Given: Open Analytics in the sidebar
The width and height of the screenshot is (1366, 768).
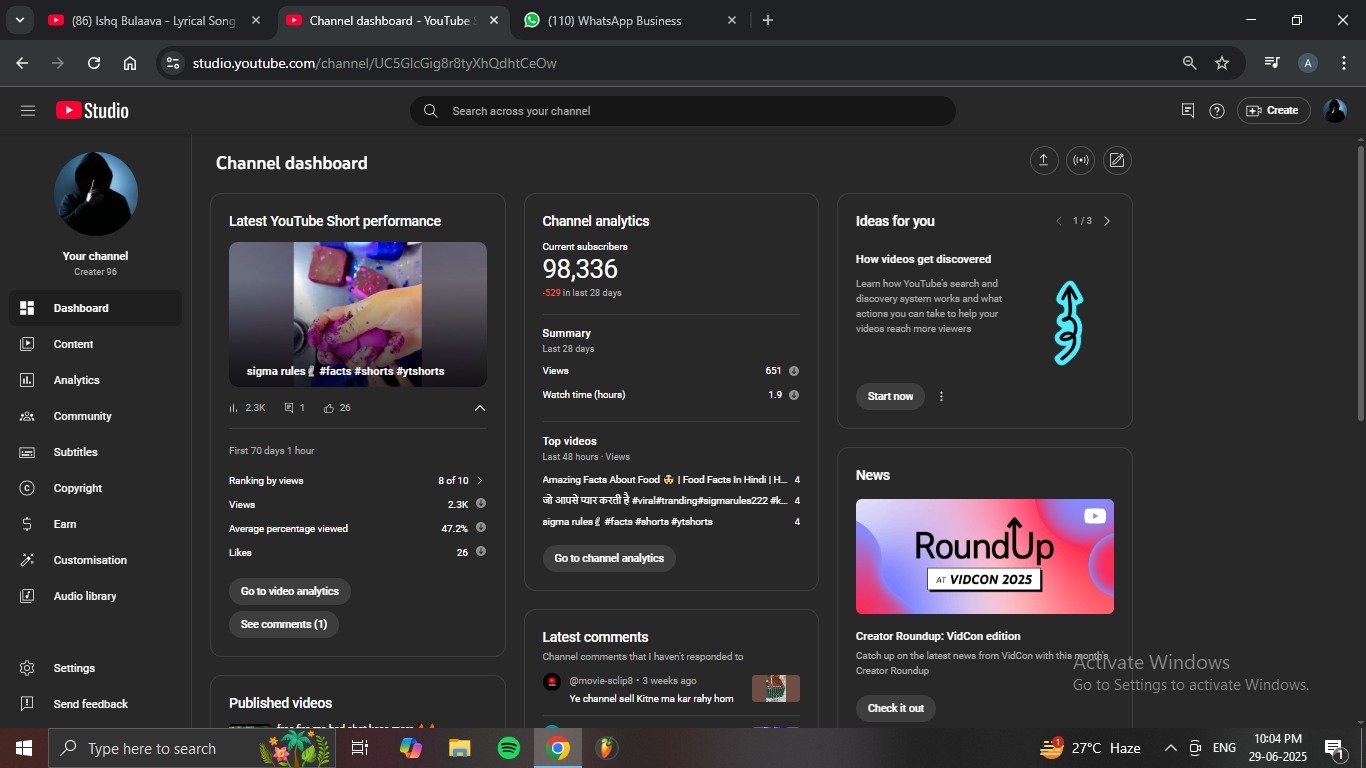Looking at the screenshot, I should 96,380.
